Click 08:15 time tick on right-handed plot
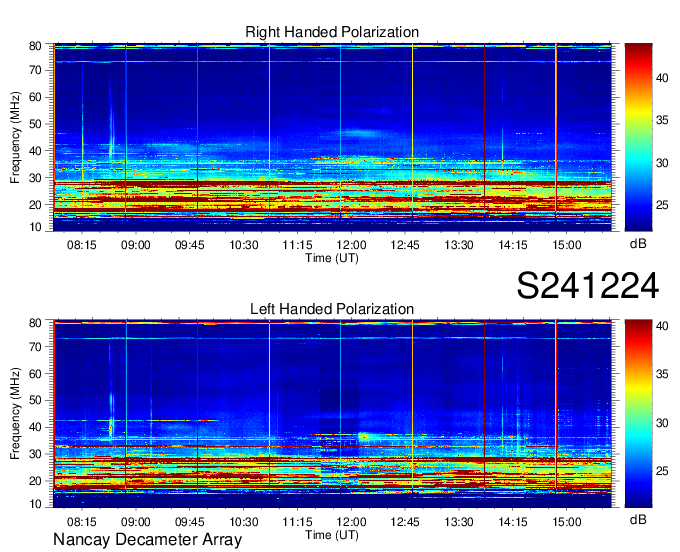This screenshot has height=552, width=680. [82, 245]
